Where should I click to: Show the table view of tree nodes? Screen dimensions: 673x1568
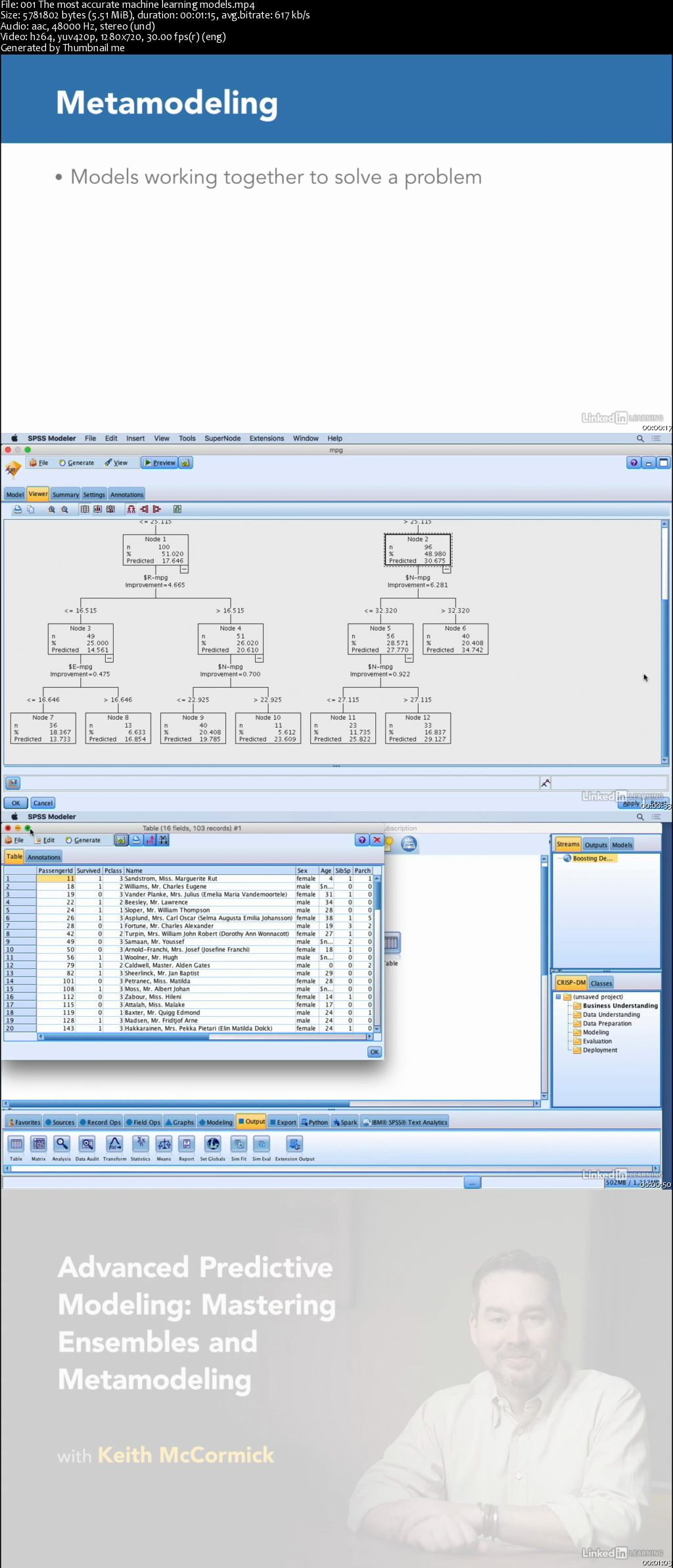tap(85, 509)
